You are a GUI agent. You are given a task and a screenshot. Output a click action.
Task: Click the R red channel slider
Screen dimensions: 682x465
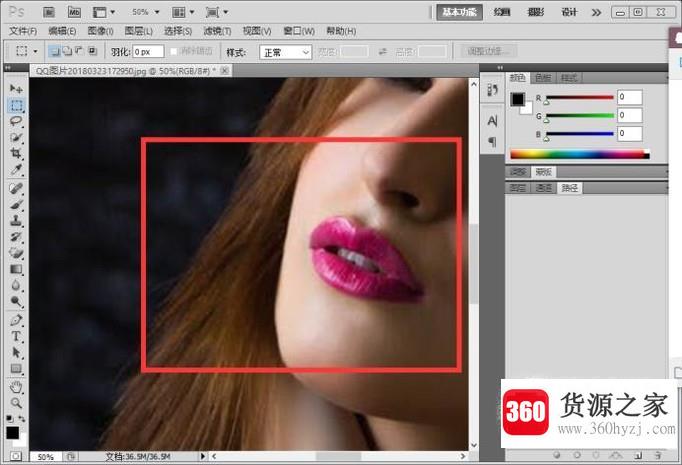point(580,97)
